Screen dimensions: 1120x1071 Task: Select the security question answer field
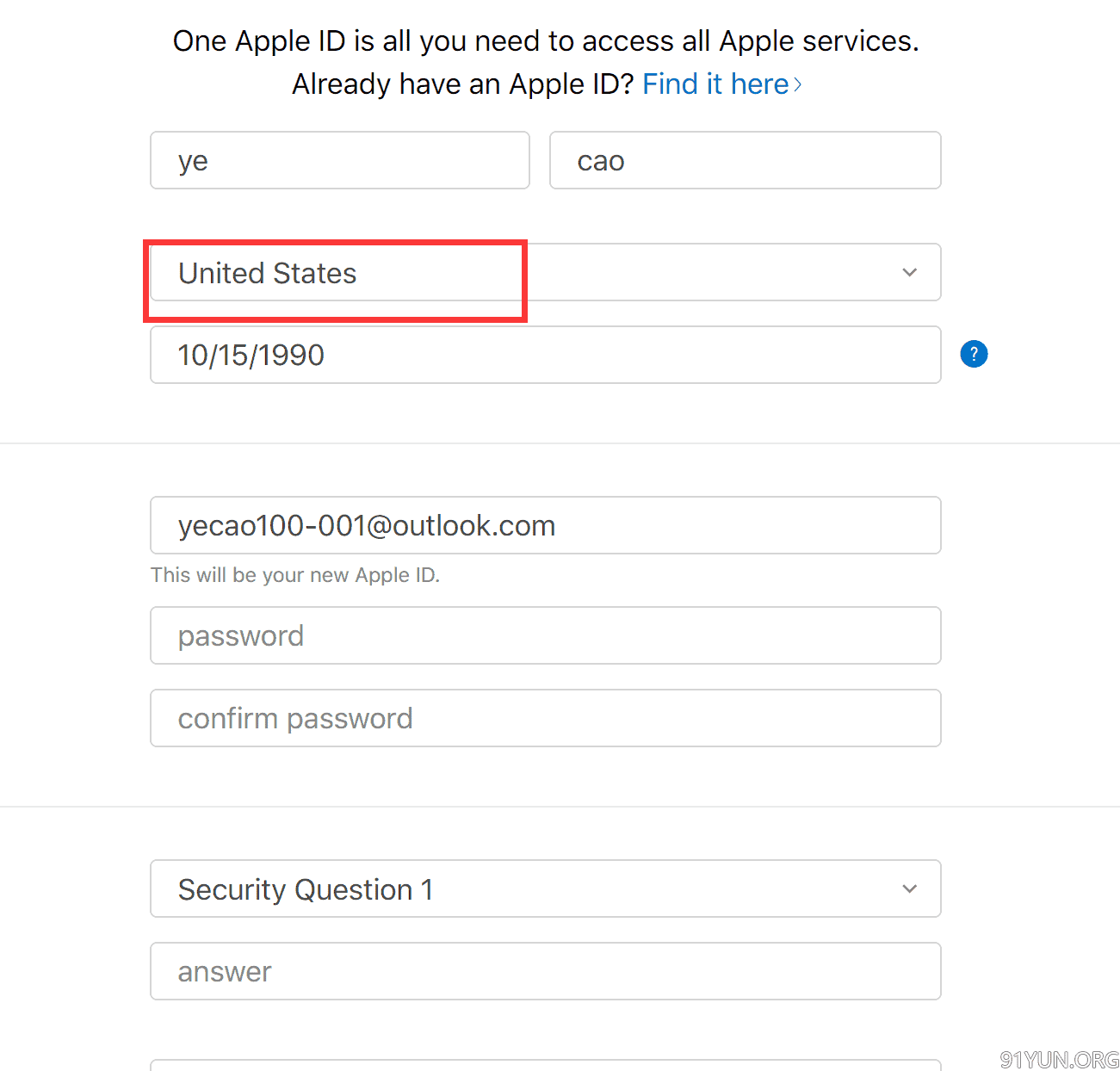[x=546, y=971]
